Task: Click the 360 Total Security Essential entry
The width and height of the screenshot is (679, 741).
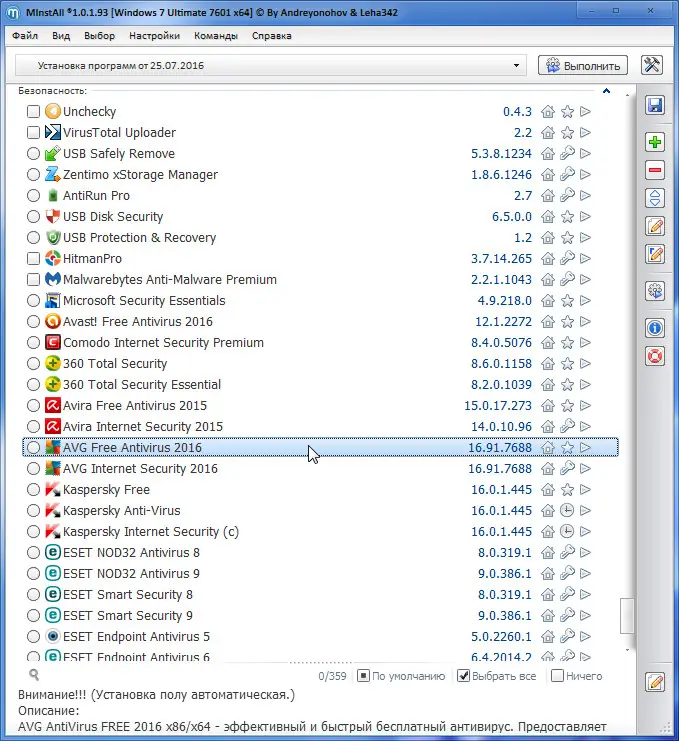Action: pyautogui.click(x=142, y=385)
